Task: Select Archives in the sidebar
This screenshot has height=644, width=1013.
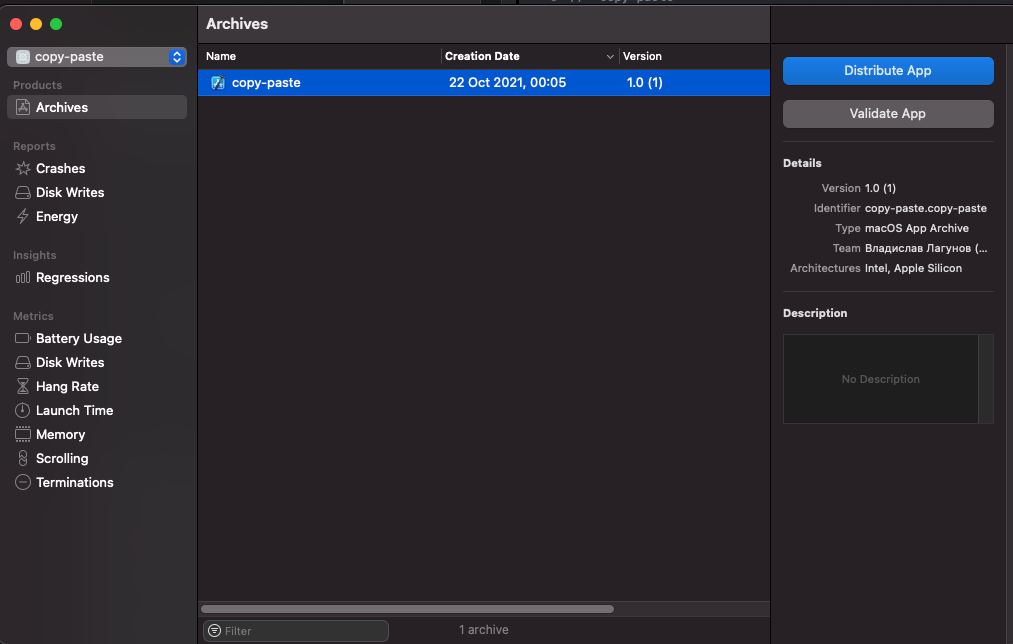Action: pos(97,107)
